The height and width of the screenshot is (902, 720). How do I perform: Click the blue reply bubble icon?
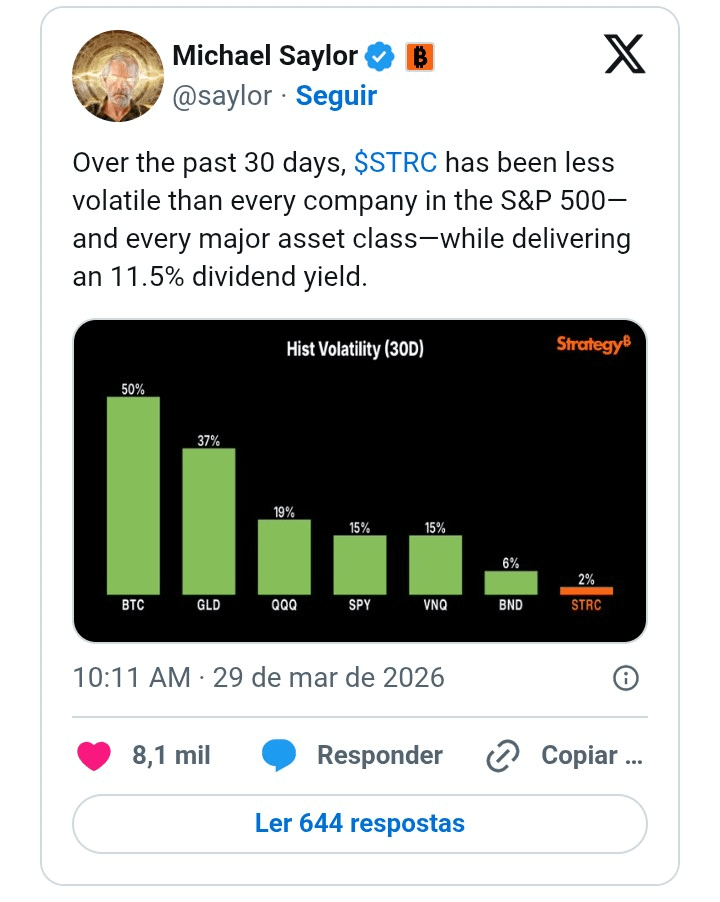pos(279,755)
